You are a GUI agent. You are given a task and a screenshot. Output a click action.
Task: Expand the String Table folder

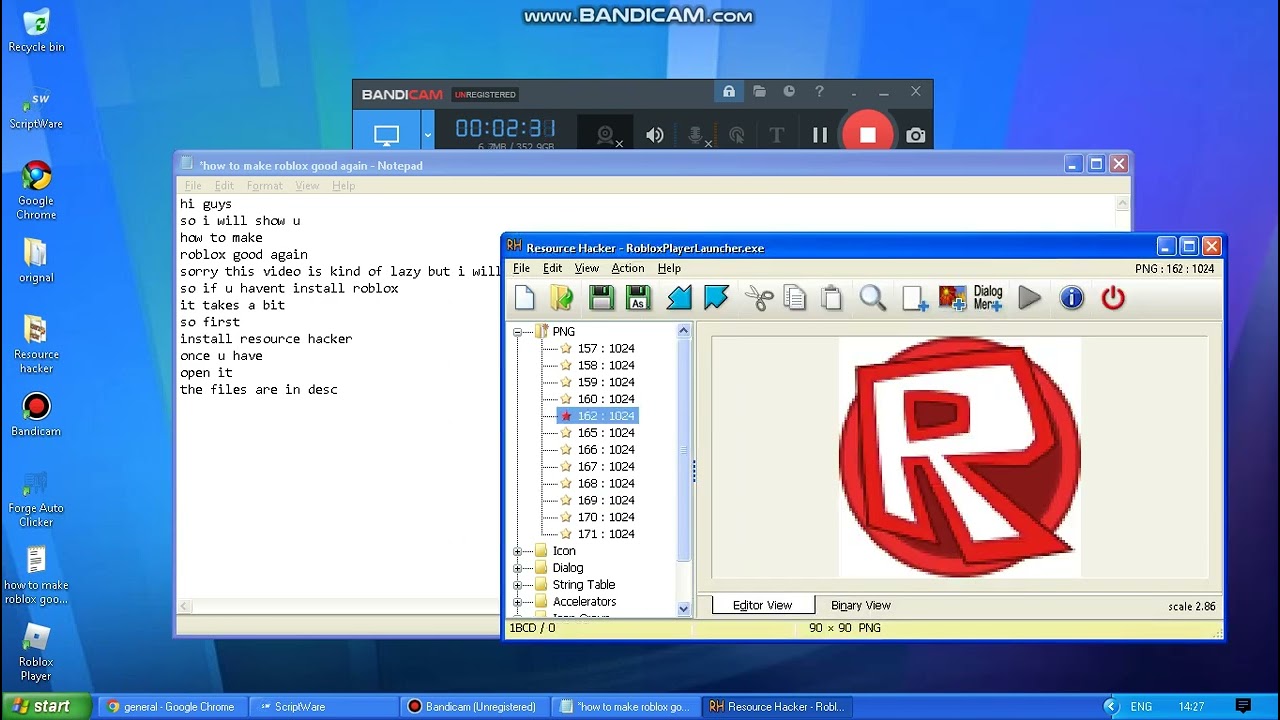(518, 585)
